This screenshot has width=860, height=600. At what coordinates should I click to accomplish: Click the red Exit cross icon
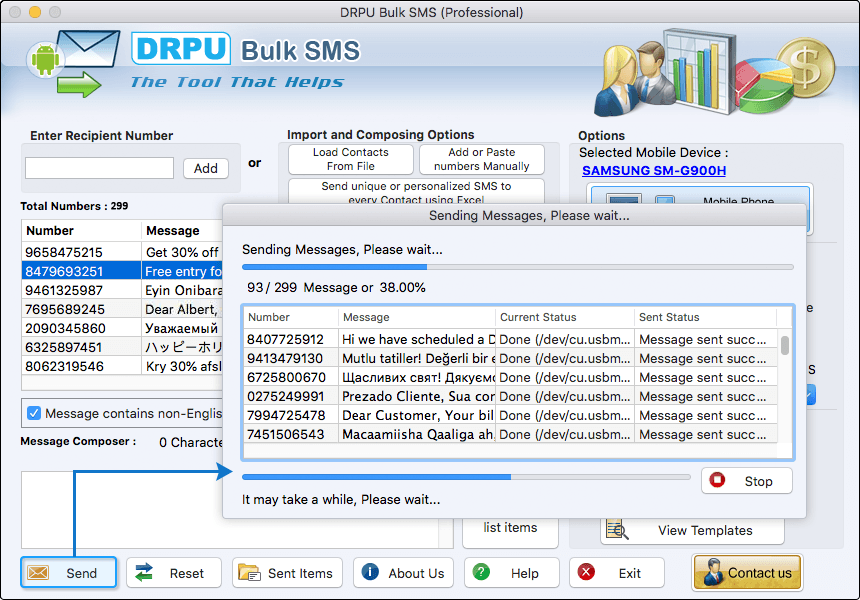coord(586,572)
